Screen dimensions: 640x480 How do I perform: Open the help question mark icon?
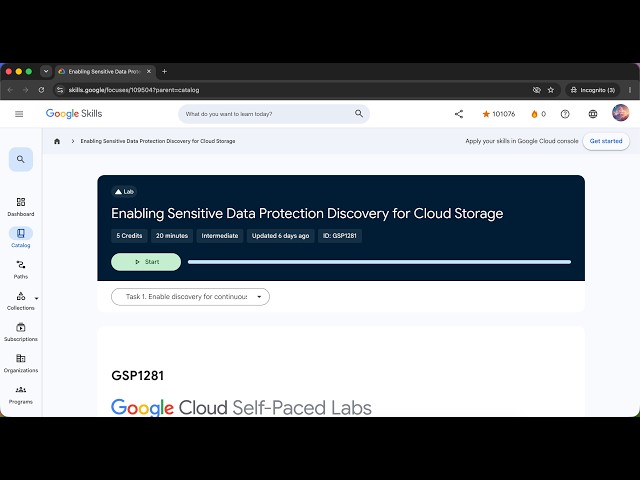[565, 114]
